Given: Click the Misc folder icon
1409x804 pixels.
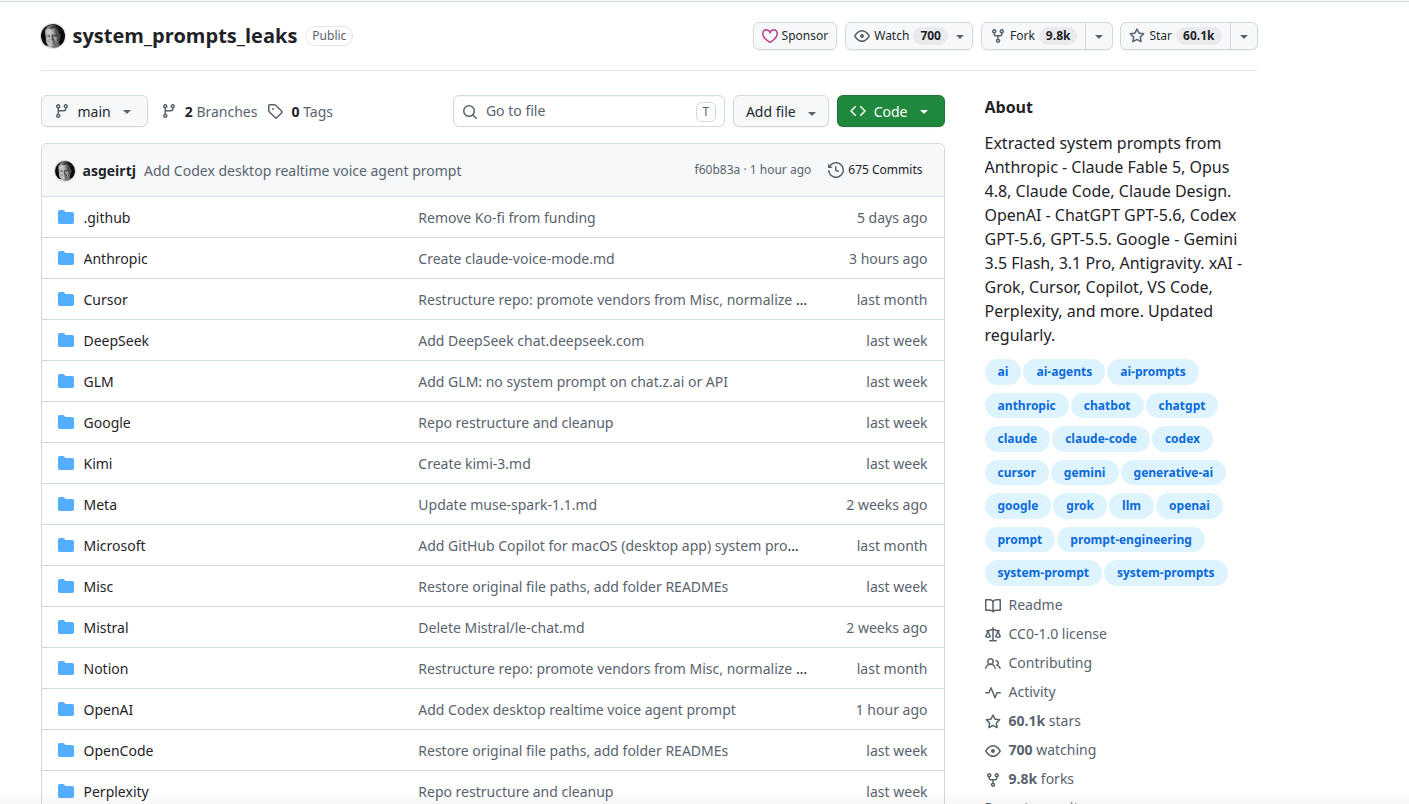Looking at the screenshot, I should click(66, 587).
